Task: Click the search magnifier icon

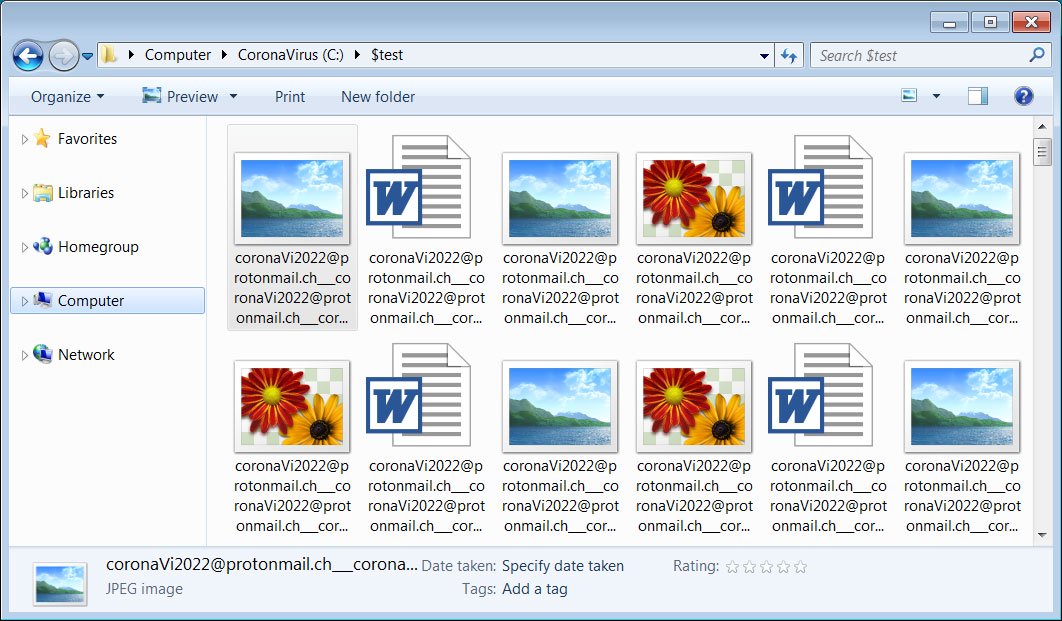Action: pyautogui.click(x=1037, y=56)
